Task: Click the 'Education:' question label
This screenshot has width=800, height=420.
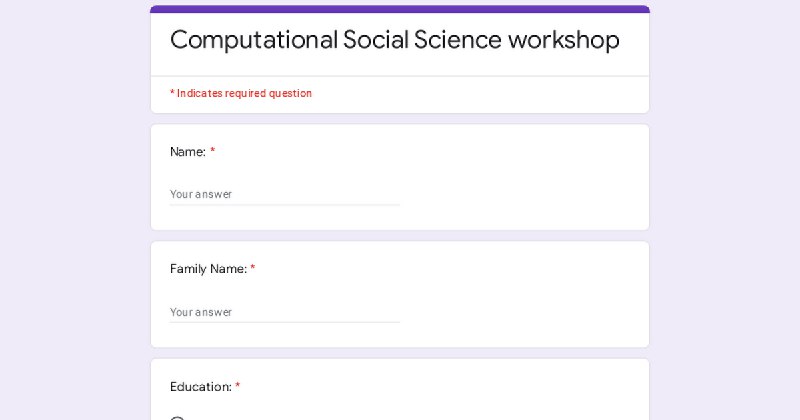Action: pyautogui.click(x=201, y=387)
